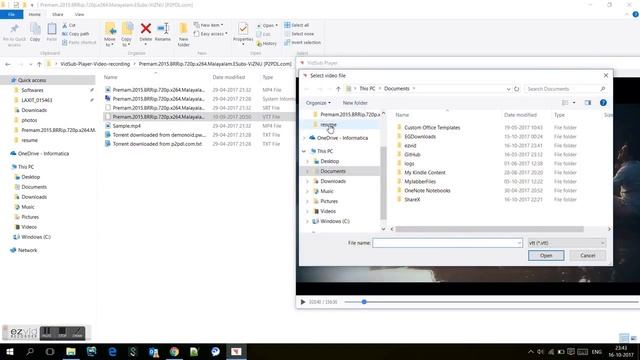Viewport: 640px width, 360px height.
Task: Open Properties in the ribbon
Action: (243, 33)
